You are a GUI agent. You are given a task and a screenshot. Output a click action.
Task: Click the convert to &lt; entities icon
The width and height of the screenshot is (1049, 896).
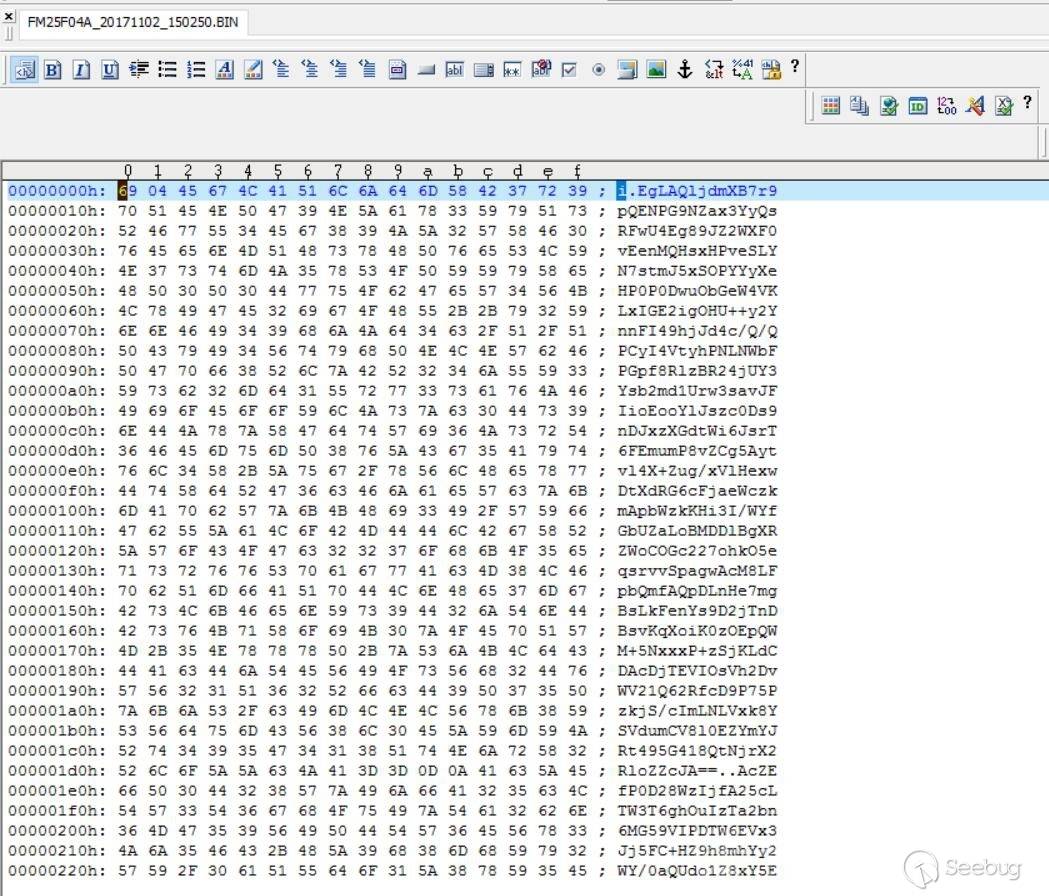pyautogui.click(x=714, y=69)
